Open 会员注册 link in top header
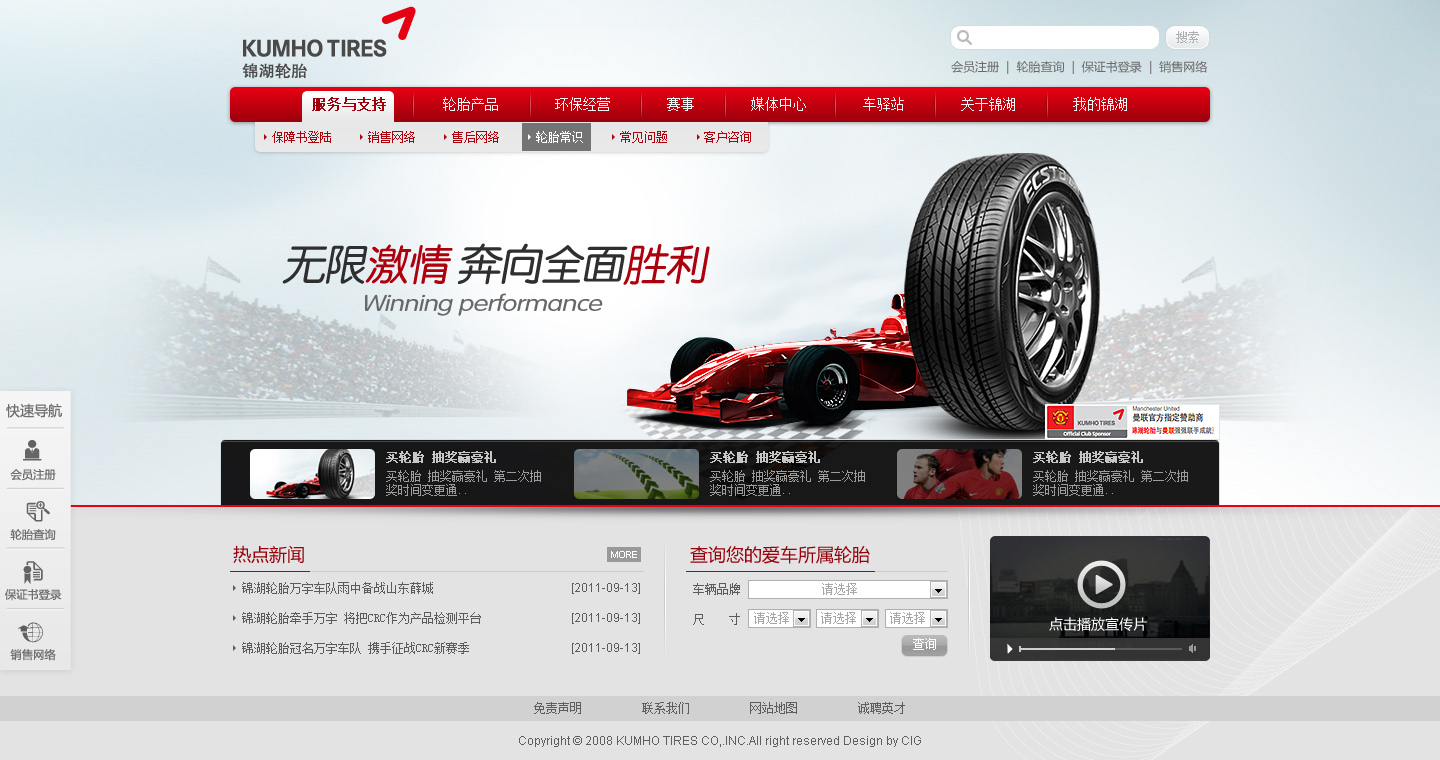This screenshot has height=760, width=1440. pyautogui.click(x=975, y=67)
